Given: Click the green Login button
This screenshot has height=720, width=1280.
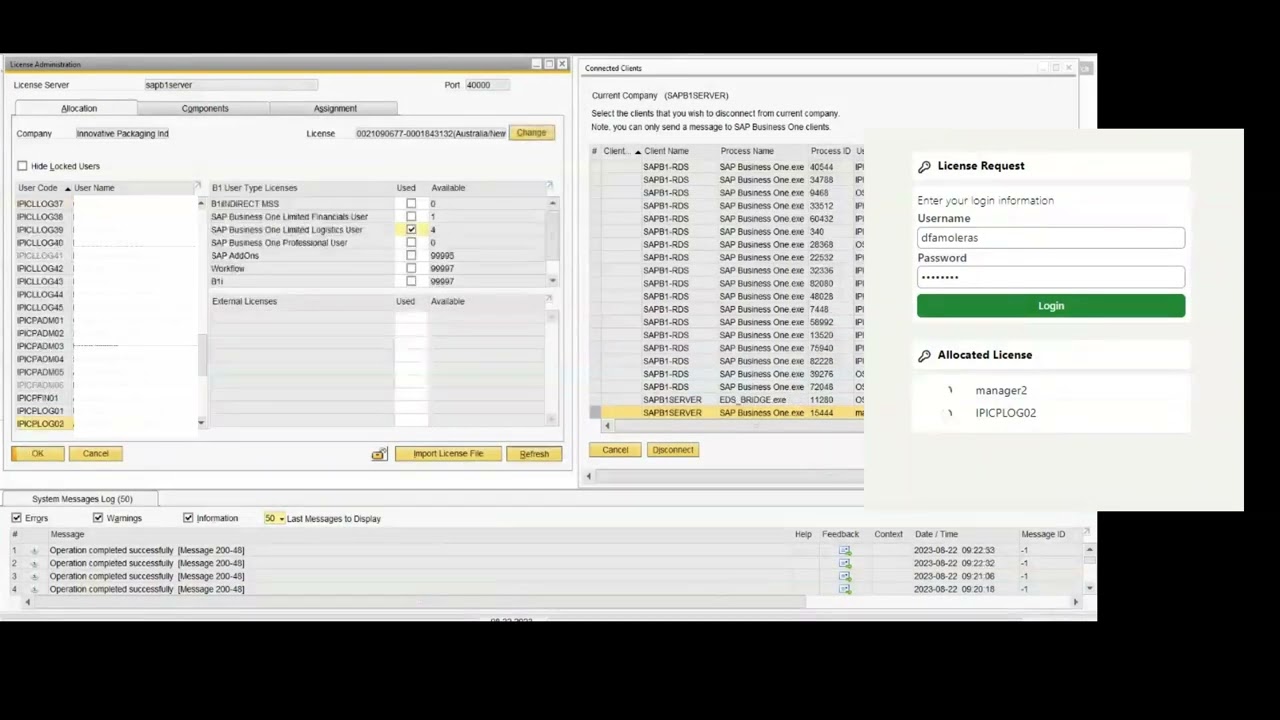Looking at the screenshot, I should pos(1051,306).
